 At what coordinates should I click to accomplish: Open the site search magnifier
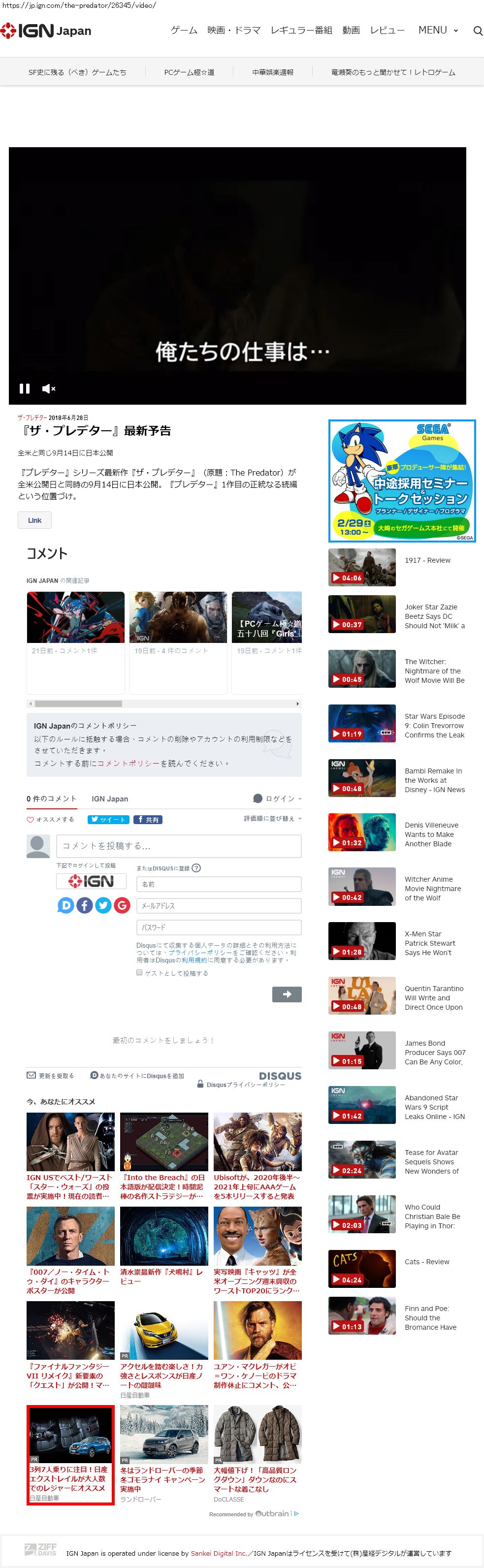click(x=477, y=31)
